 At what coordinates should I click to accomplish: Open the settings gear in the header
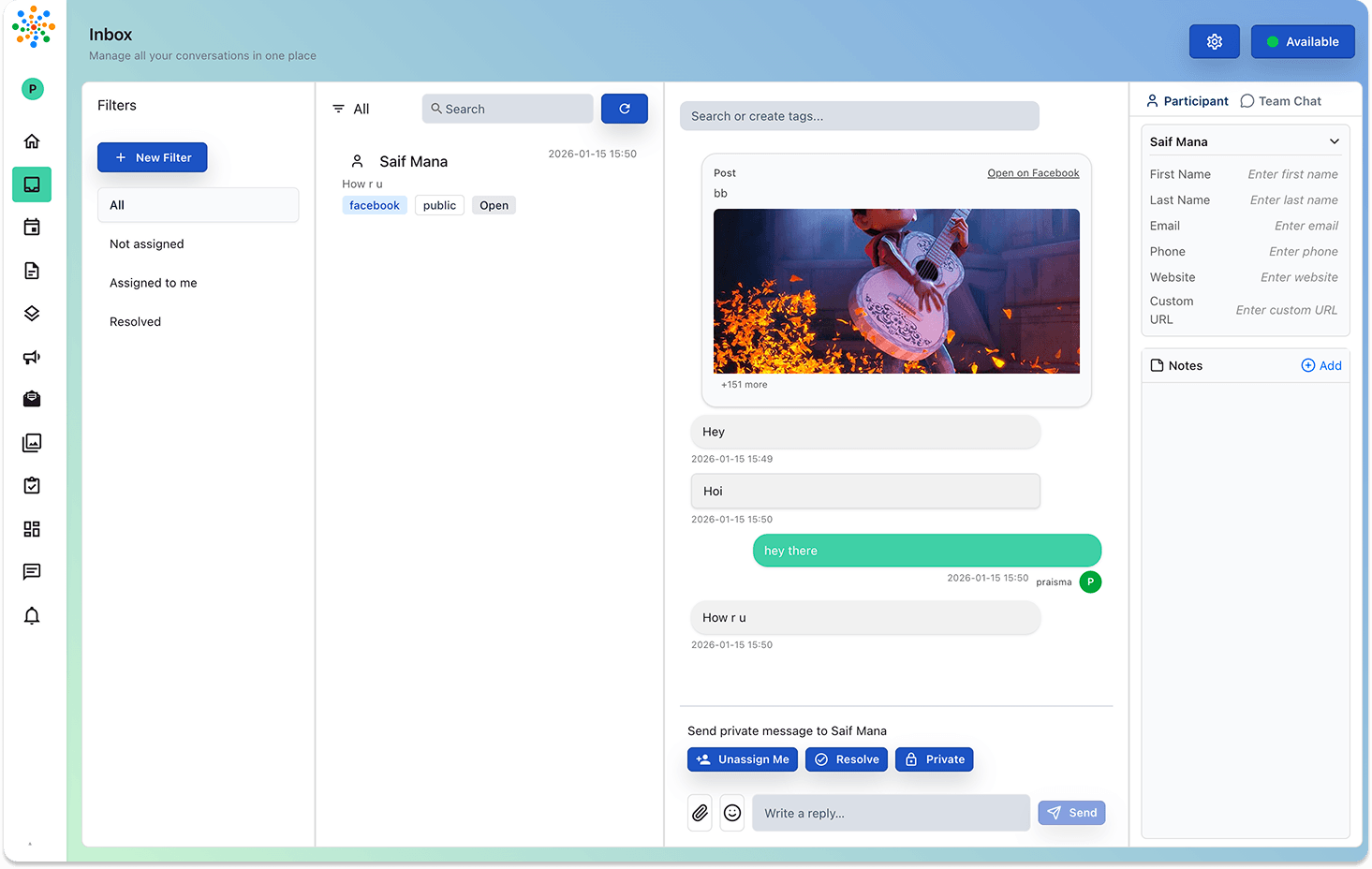click(1214, 41)
